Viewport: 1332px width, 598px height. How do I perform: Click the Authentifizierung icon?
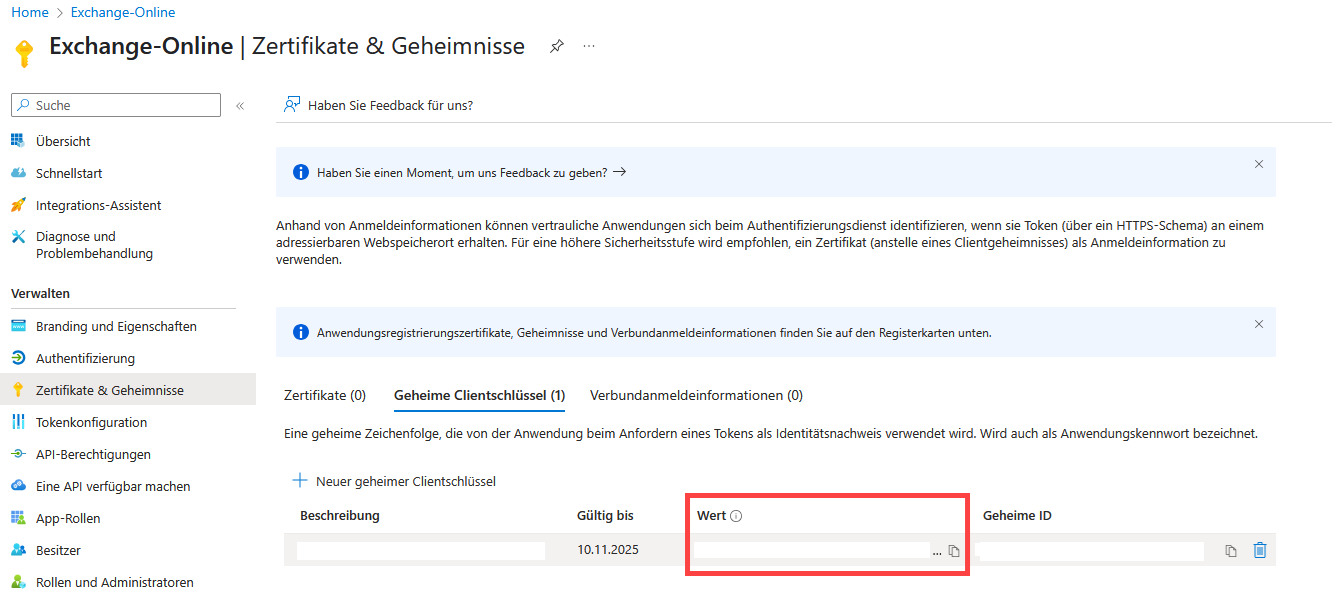pyautogui.click(x=18, y=358)
